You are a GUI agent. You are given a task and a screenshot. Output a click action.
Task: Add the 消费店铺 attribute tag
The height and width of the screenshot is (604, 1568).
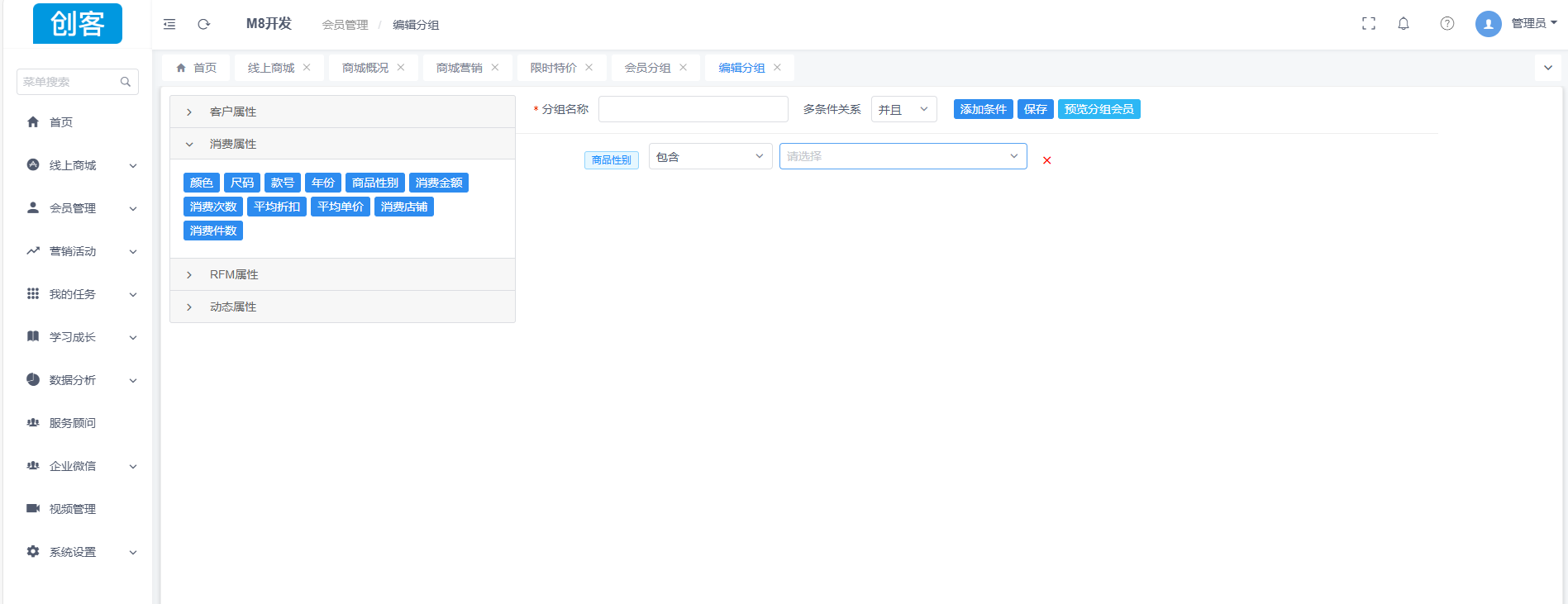click(x=404, y=207)
